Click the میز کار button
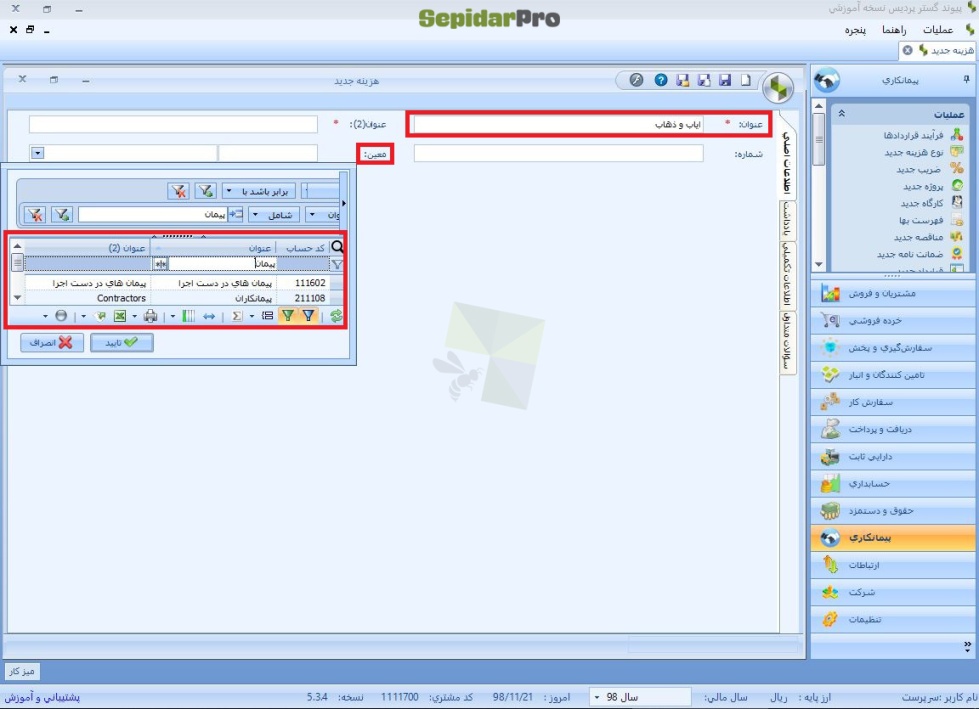The image size is (979, 709). [x=22, y=671]
